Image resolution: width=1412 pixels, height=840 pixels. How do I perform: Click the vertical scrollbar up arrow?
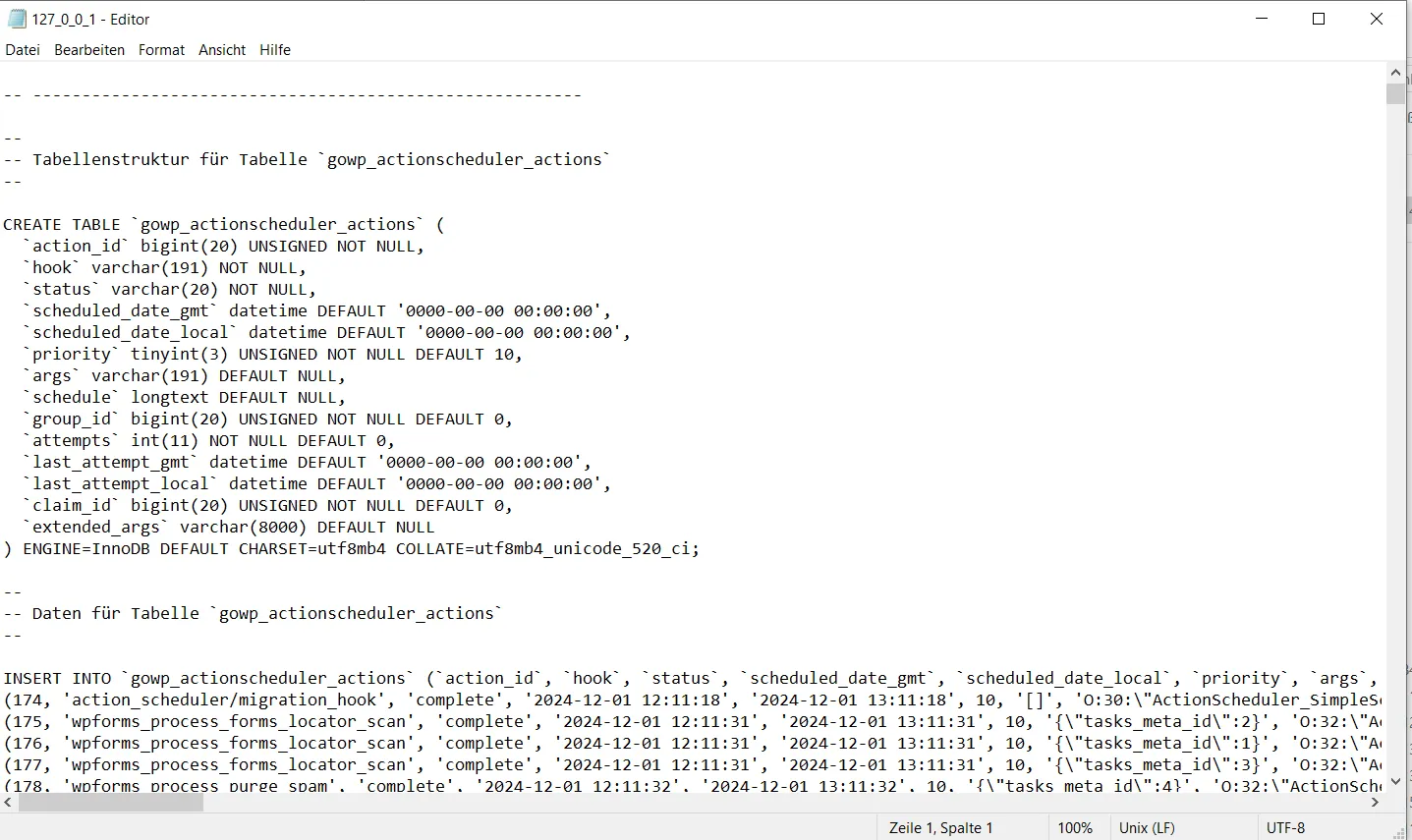click(x=1395, y=73)
